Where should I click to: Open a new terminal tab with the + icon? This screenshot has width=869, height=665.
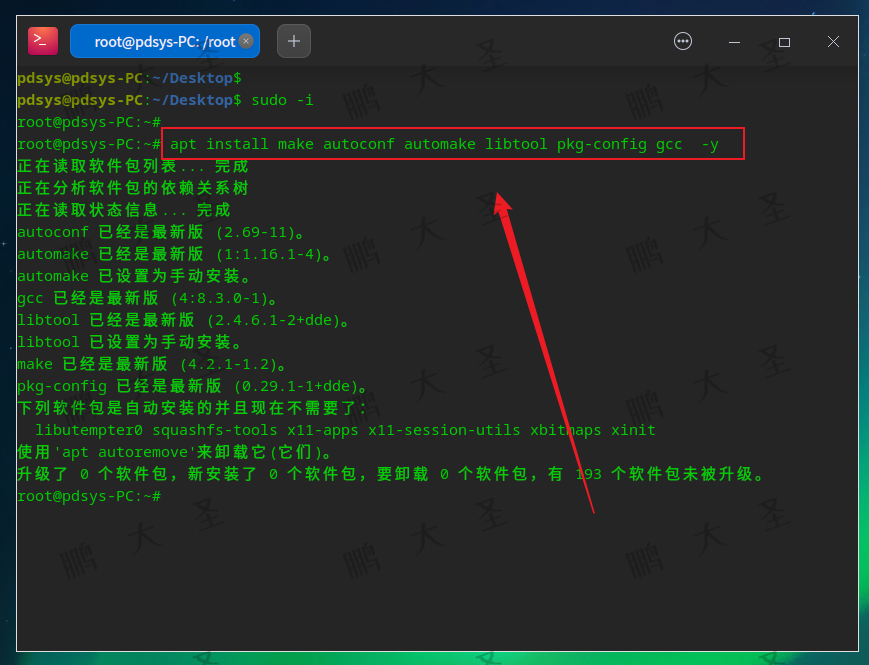click(x=291, y=41)
